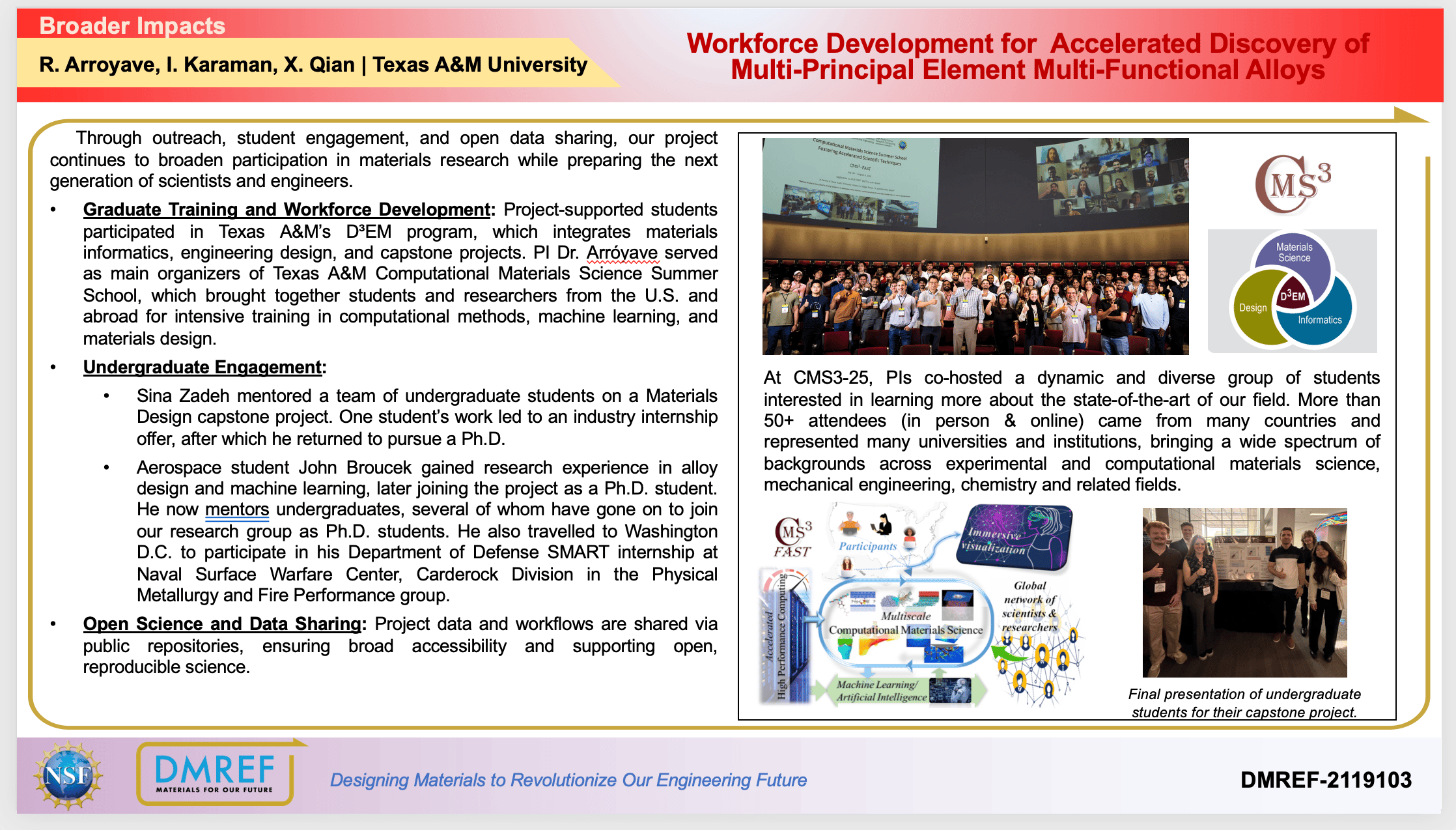
Task: Click the underlined word mentors
Action: point(237,509)
